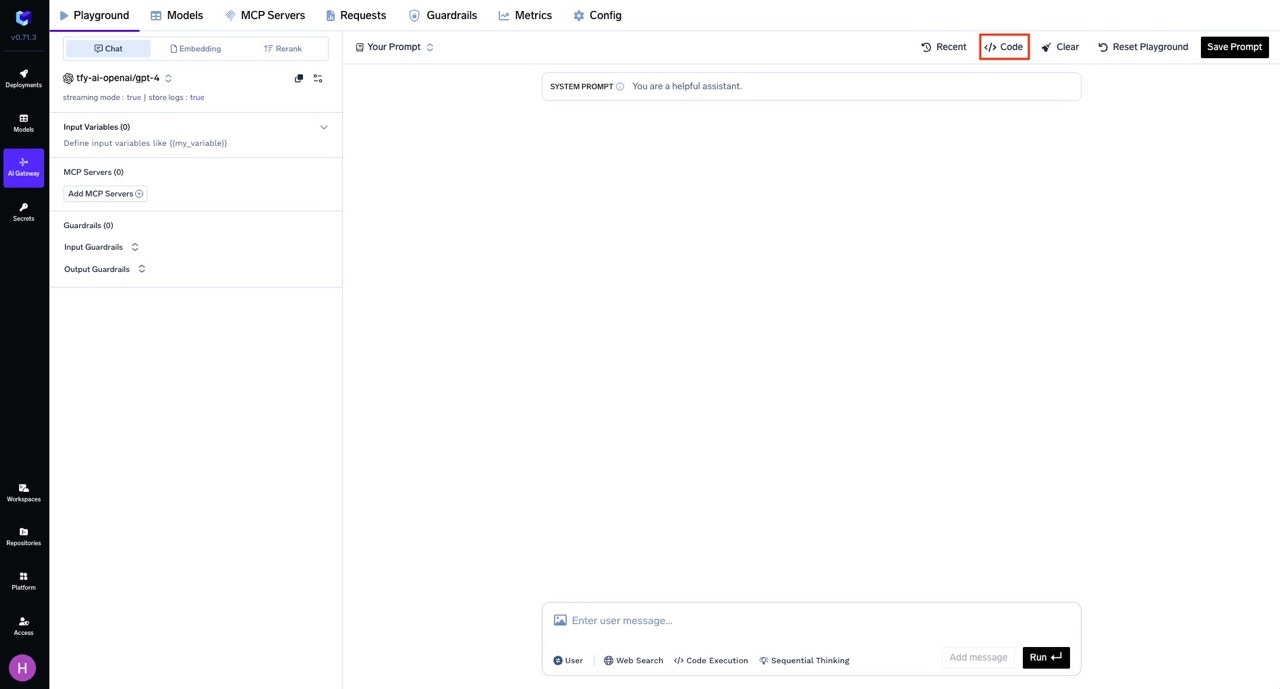Open the Recent prompts history
Image resolution: width=1280 pixels, height=689 pixels.
tap(944, 47)
